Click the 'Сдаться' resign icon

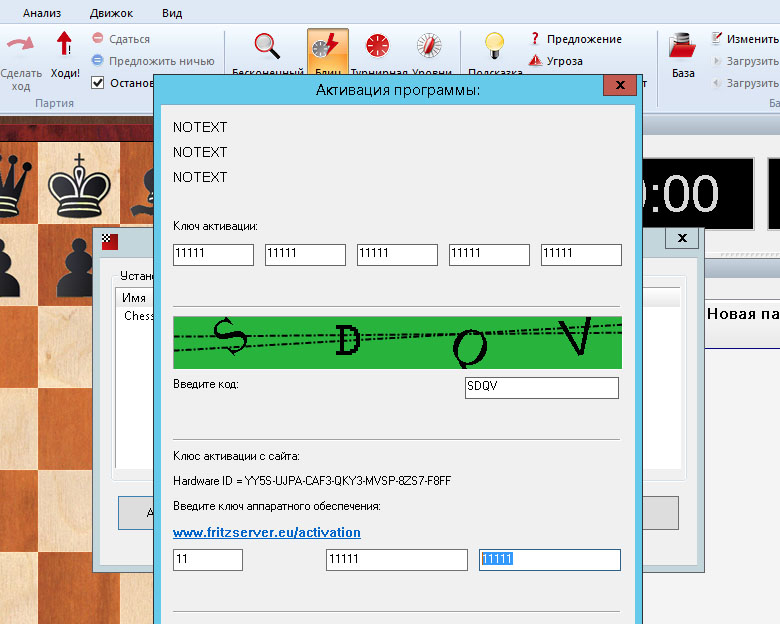point(98,38)
